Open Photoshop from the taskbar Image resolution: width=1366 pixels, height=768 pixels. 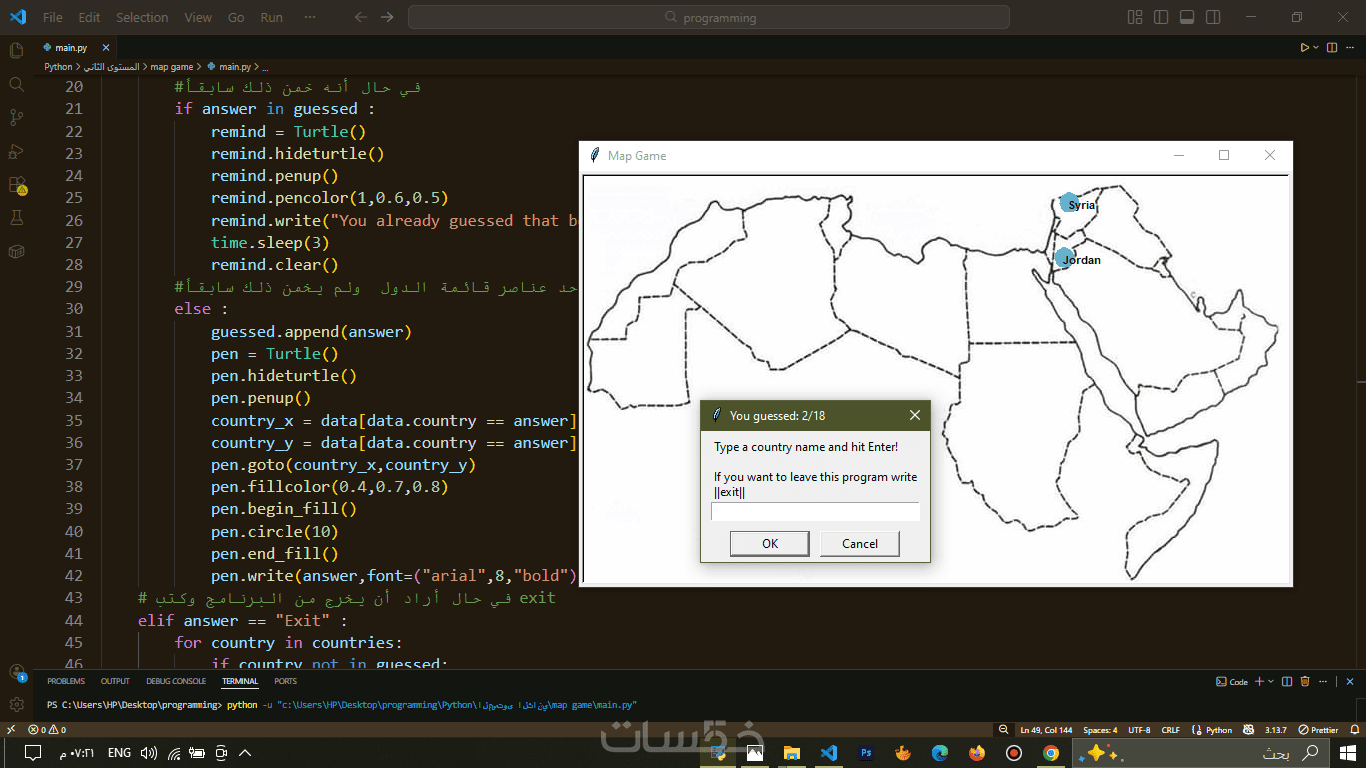pyautogui.click(x=867, y=753)
